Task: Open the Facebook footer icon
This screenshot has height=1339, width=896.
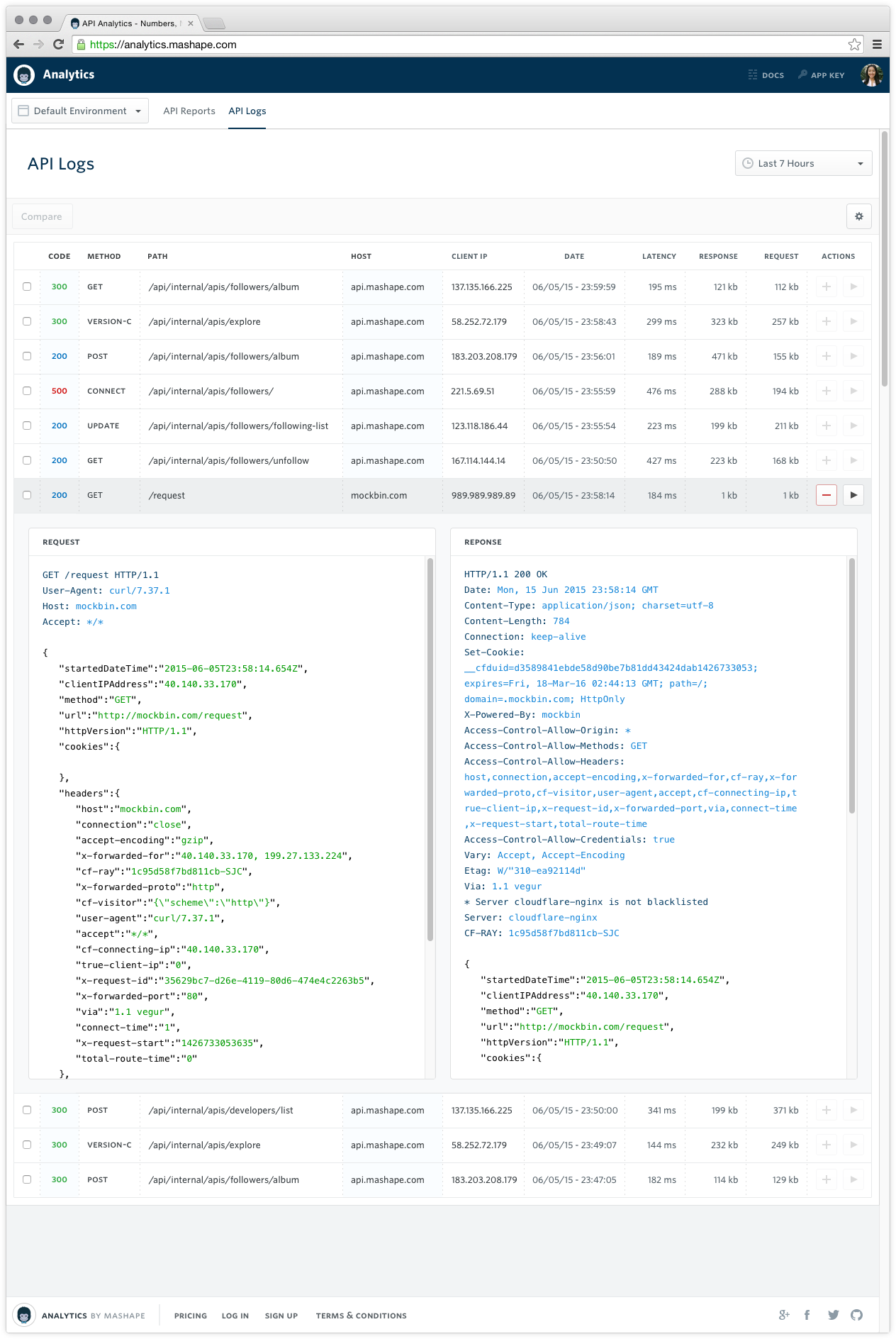Action: 807,1315
